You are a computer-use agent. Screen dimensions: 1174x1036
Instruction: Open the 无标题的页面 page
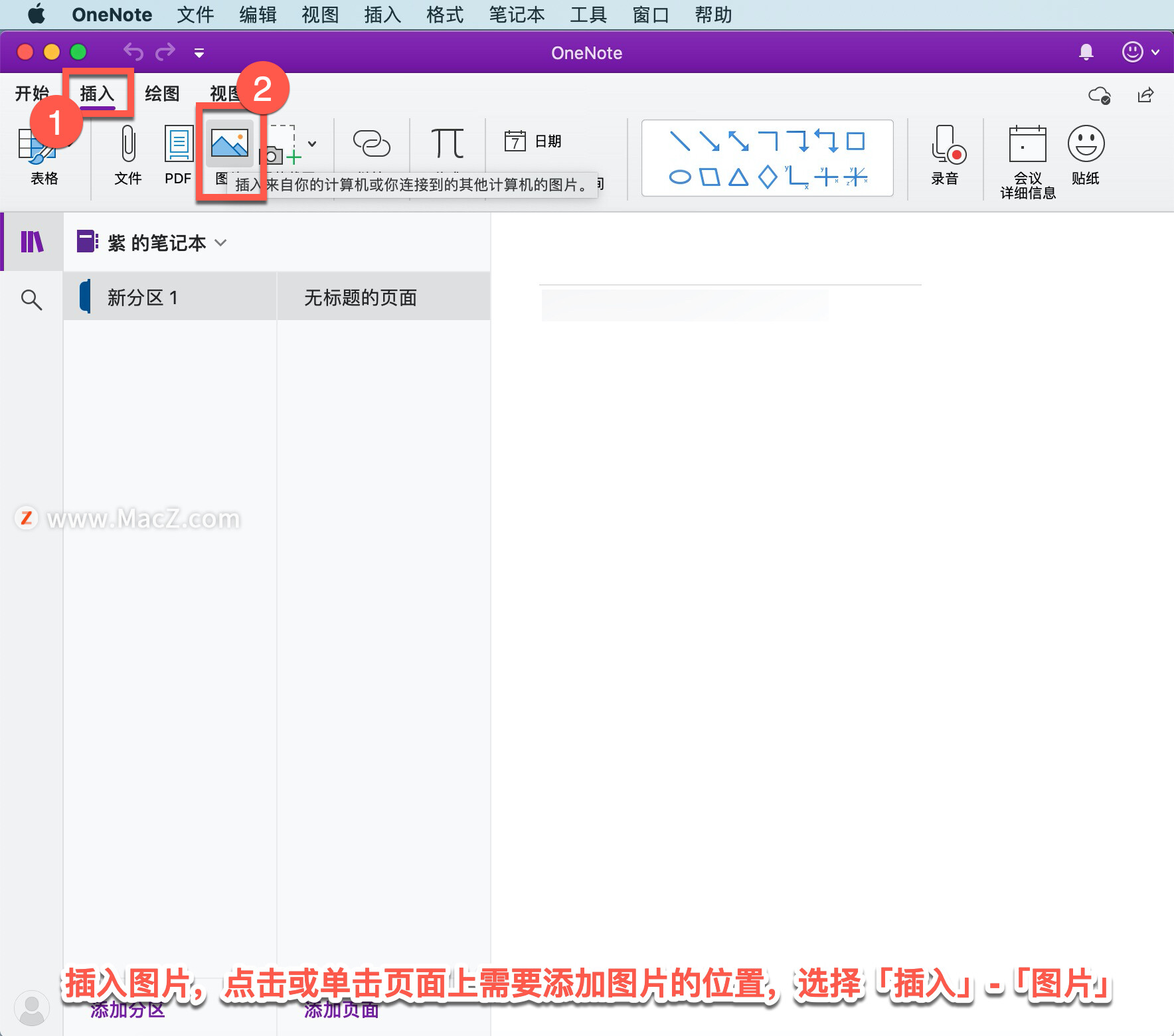tap(384, 297)
